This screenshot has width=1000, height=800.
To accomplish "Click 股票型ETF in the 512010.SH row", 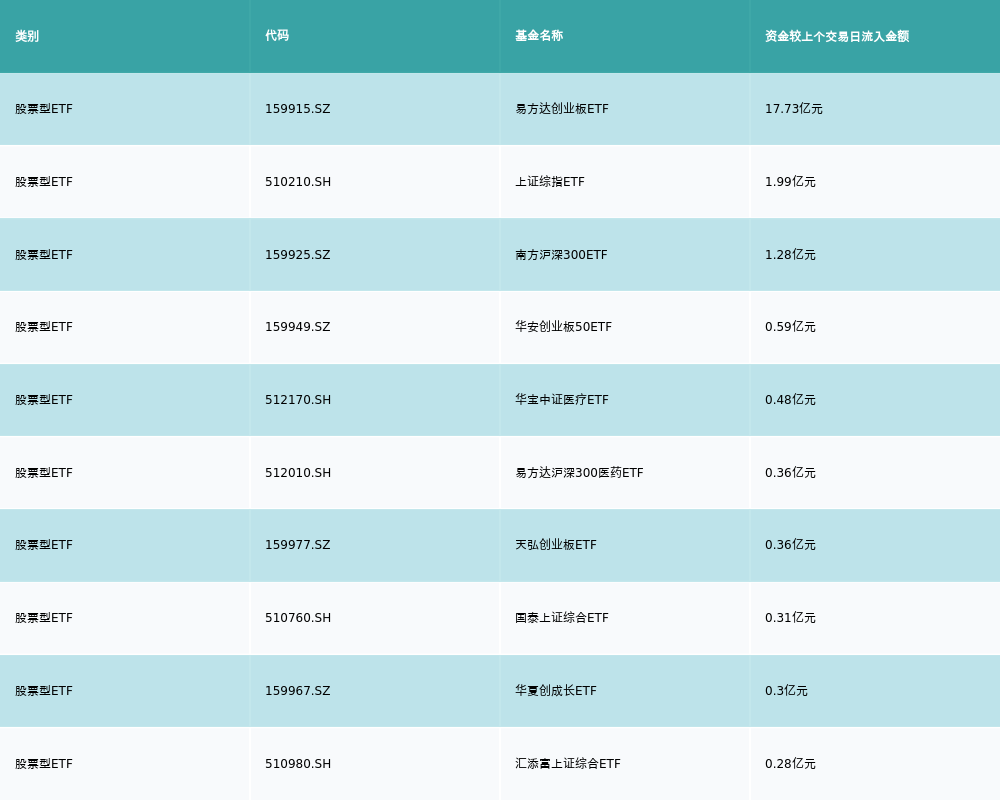I will tap(44, 473).
